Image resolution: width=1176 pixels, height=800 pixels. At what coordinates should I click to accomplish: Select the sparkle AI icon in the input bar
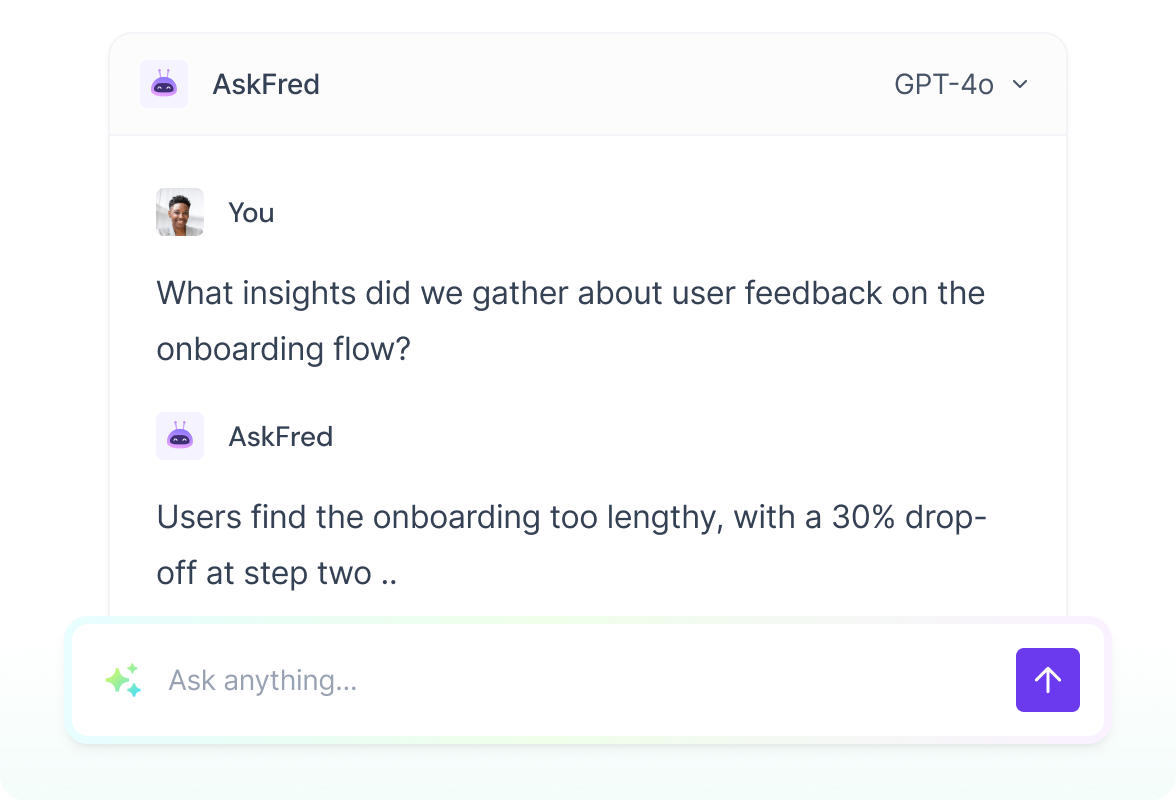(x=122, y=680)
